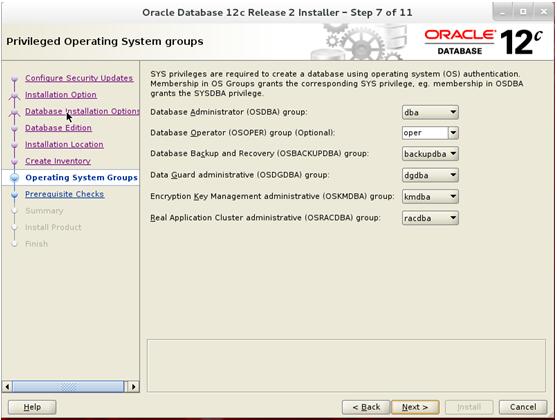Go to the Create Inventory step
Viewport: 557px width, 420px height.
pos(58,161)
